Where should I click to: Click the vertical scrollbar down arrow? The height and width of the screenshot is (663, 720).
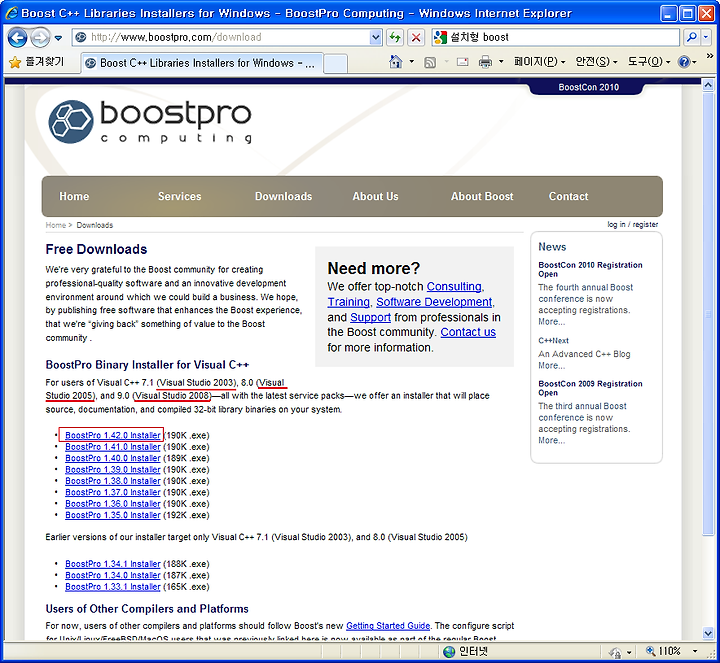pyautogui.click(x=708, y=634)
